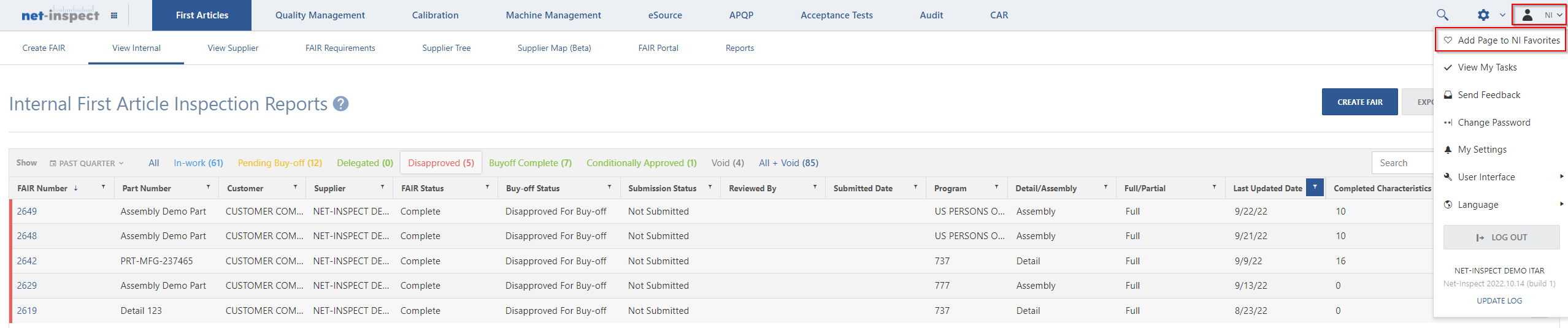Expand the Past Quarter date range dropdown
This screenshot has width=1568, height=328.
click(86, 163)
